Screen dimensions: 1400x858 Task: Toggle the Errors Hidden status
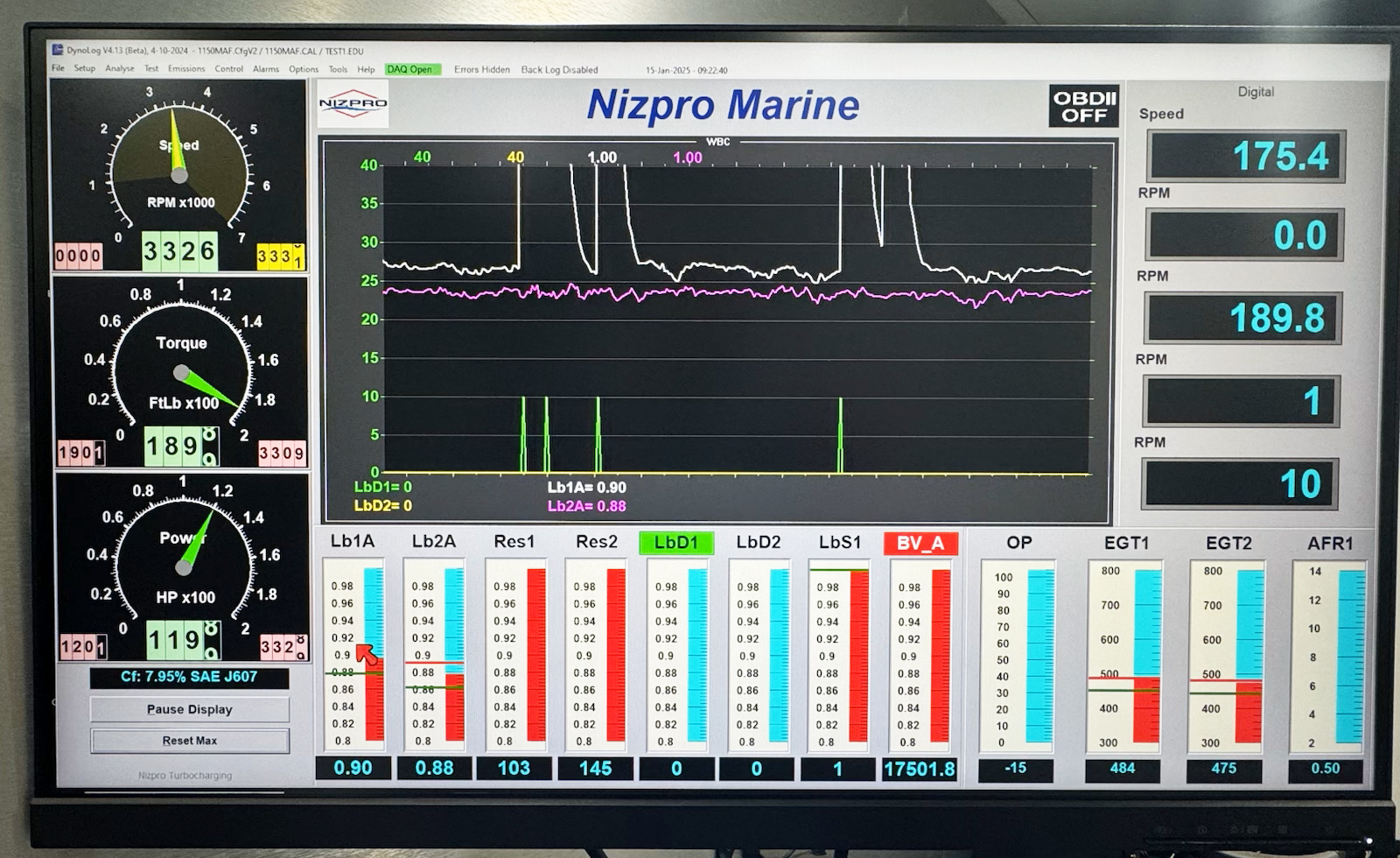pos(481,69)
